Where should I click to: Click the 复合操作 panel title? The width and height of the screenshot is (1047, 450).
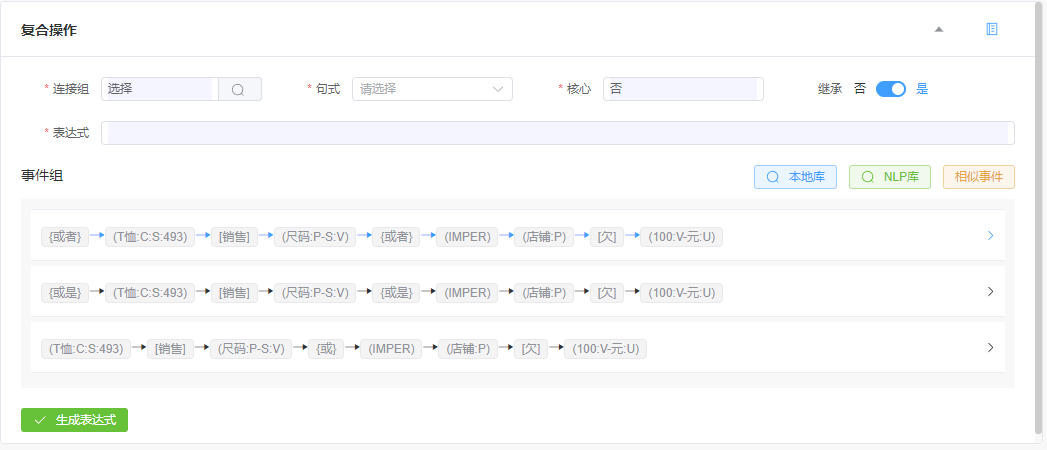[49, 30]
